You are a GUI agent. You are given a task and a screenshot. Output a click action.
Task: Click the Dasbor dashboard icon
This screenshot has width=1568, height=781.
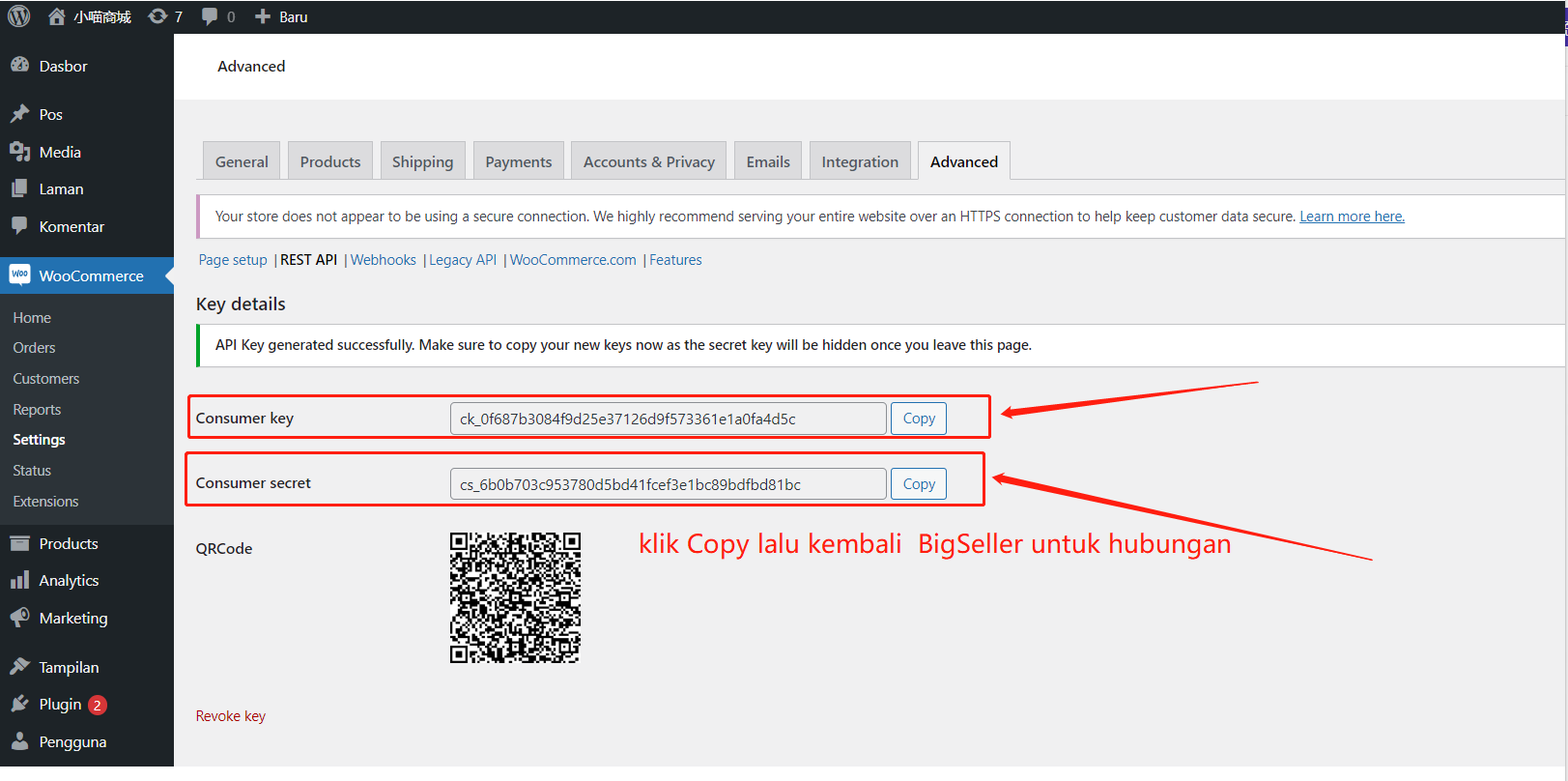(x=19, y=65)
